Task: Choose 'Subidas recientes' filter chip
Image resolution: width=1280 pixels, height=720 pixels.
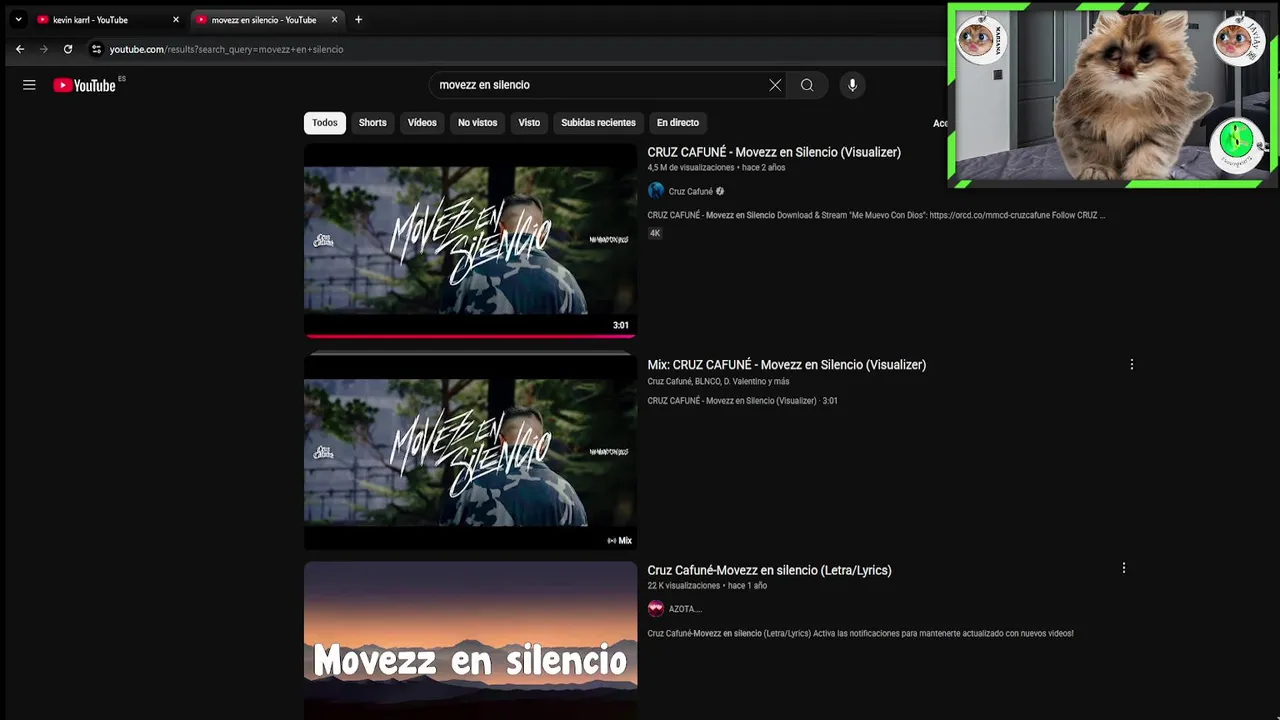Action: click(598, 122)
